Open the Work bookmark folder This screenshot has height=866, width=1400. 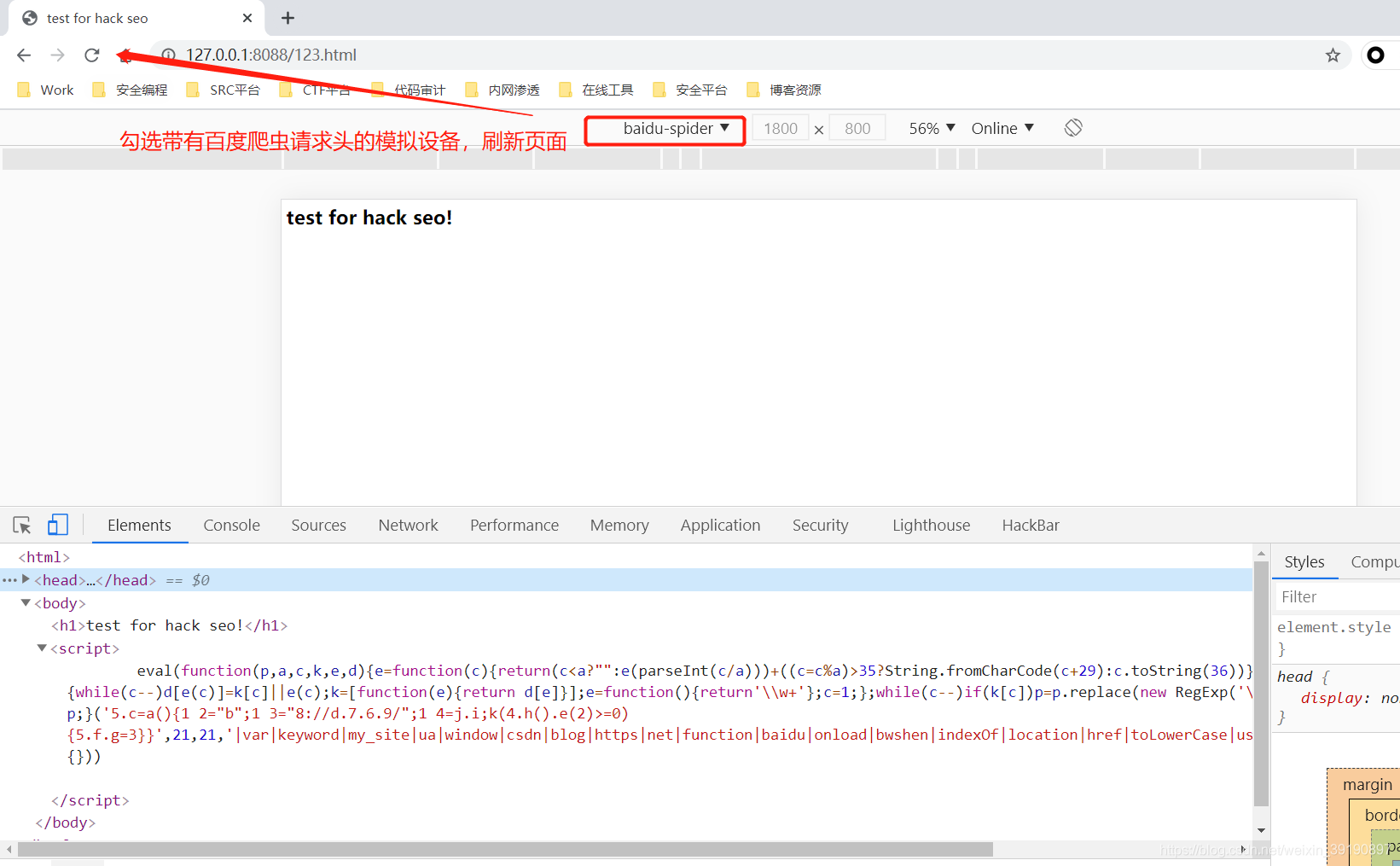(x=46, y=90)
